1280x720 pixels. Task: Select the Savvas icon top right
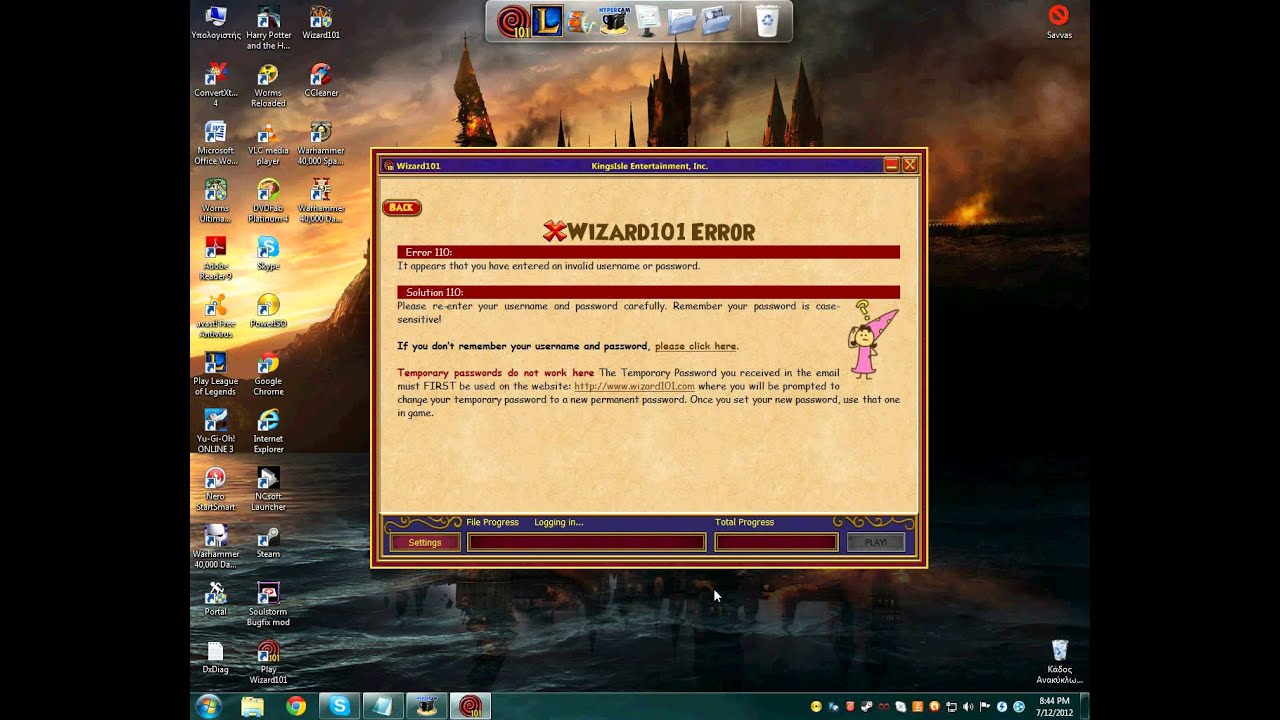point(1059,22)
